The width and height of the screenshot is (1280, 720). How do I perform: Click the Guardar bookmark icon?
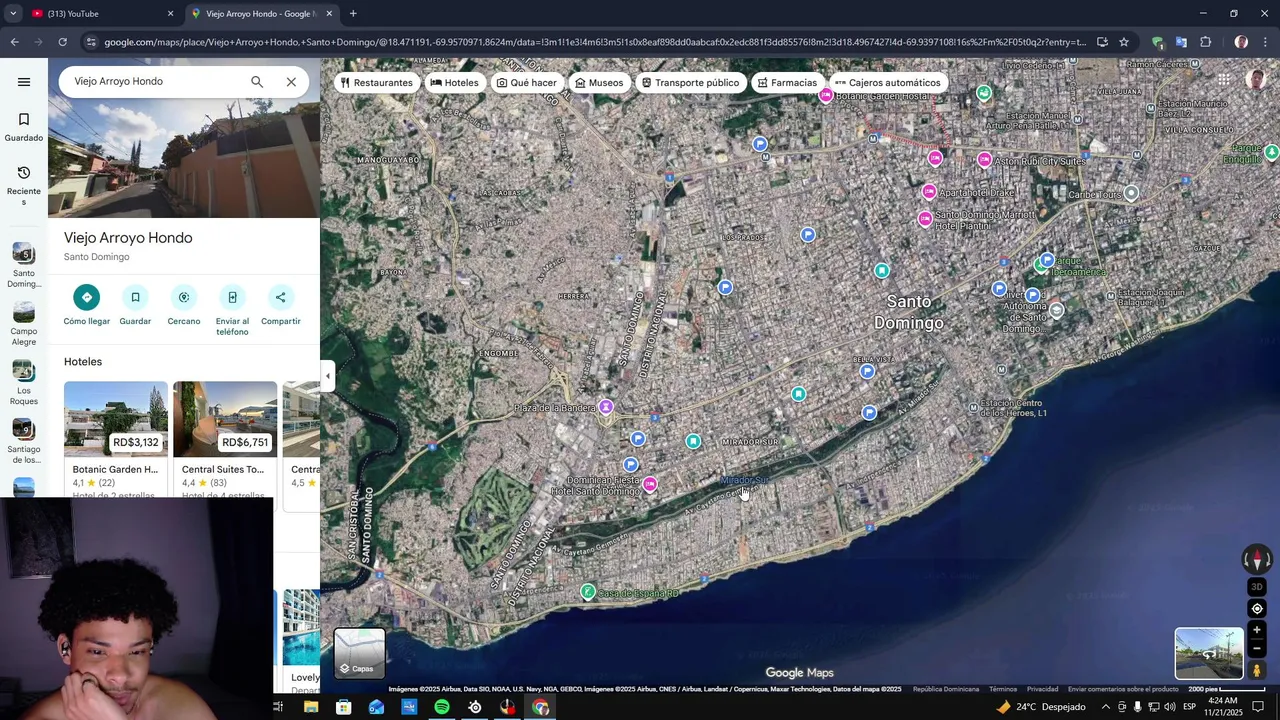pos(135,297)
